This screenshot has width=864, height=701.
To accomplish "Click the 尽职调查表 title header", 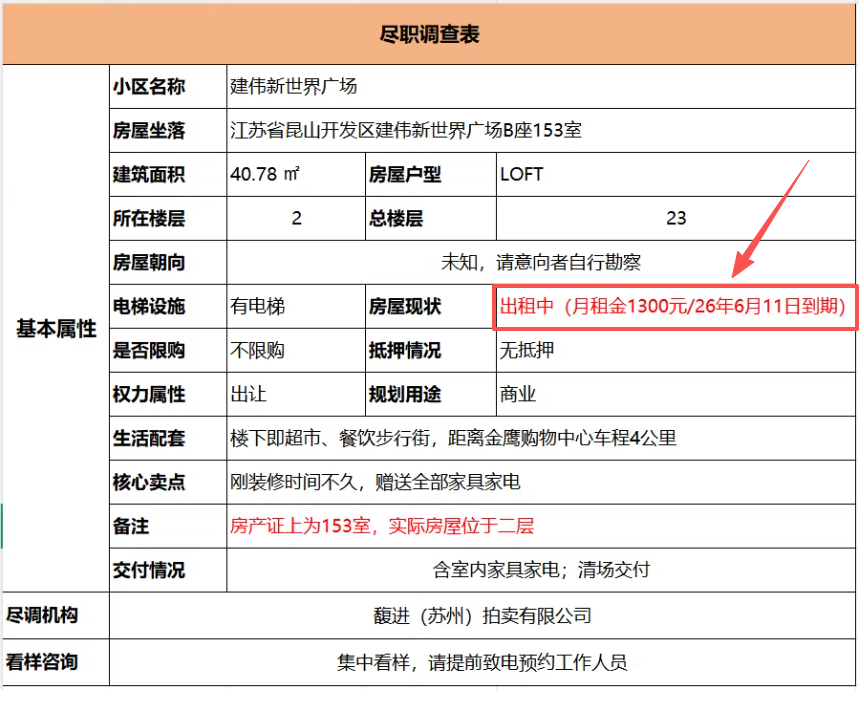I will pos(430,35).
